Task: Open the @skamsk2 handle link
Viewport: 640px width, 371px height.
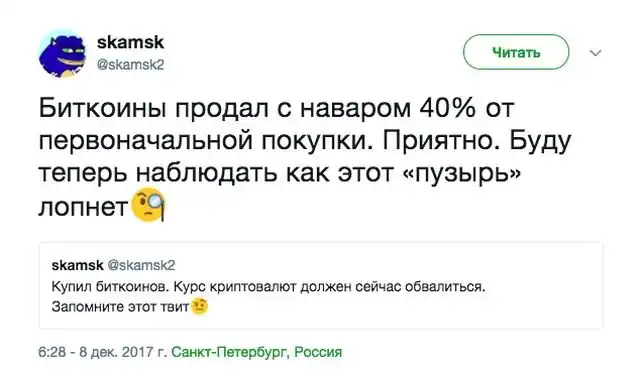Action: [x=130, y=64]
